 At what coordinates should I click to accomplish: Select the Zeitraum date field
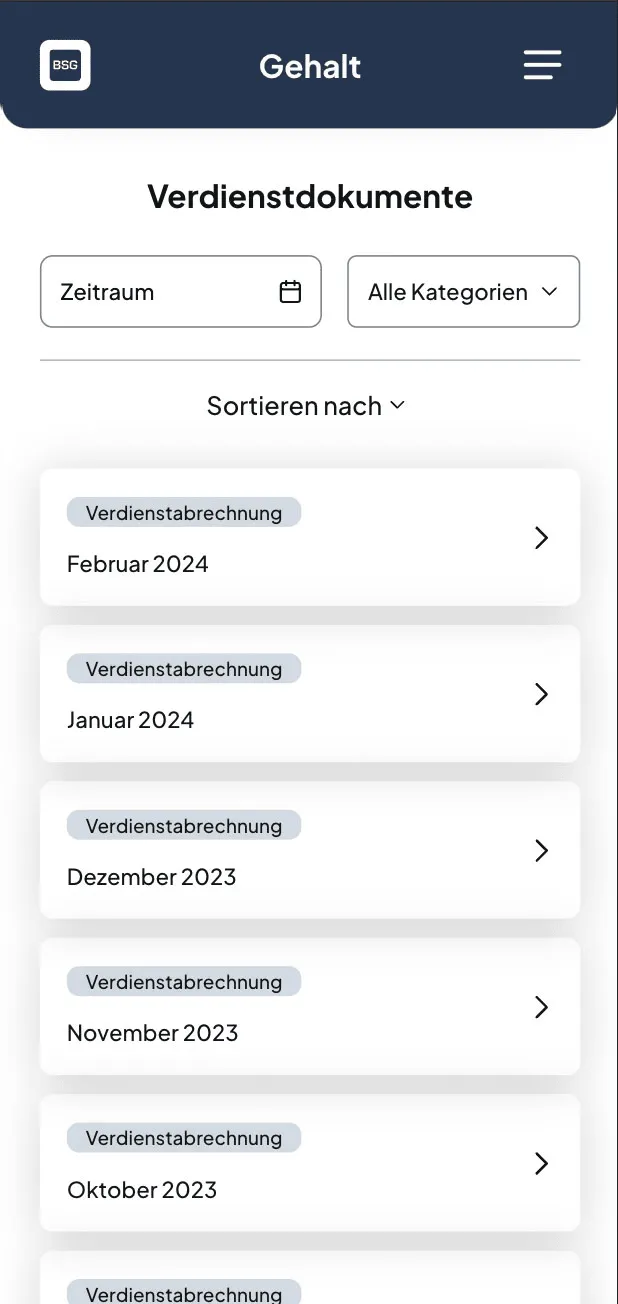click(165, 292)
